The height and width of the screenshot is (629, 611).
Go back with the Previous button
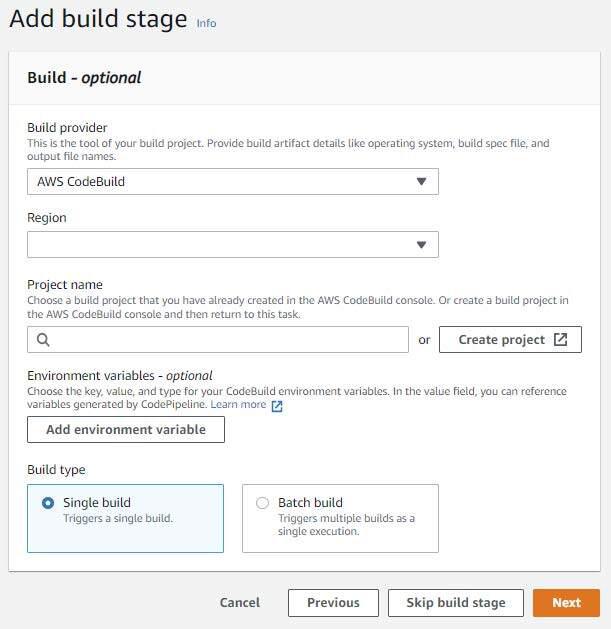[333, 603]
